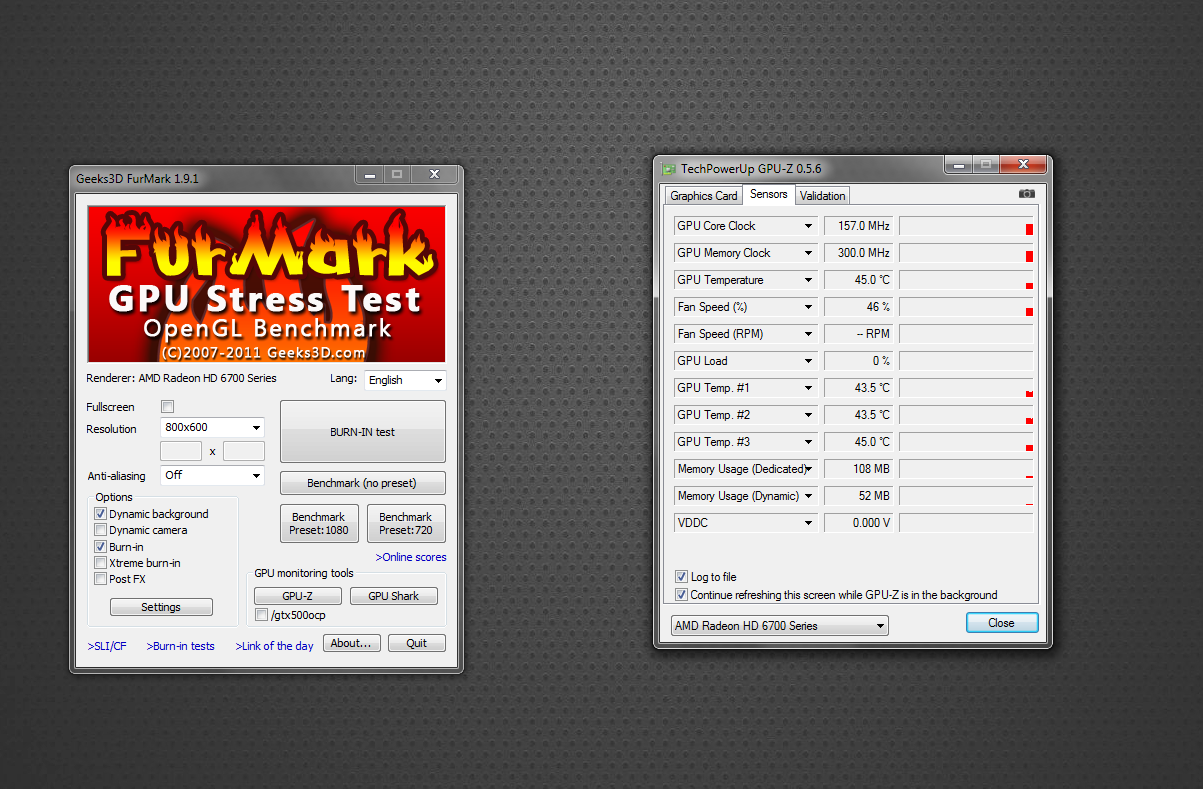Uncheck Dynamic background option
The width and height of the screenshot is (1203, 789).
(100, 514)
